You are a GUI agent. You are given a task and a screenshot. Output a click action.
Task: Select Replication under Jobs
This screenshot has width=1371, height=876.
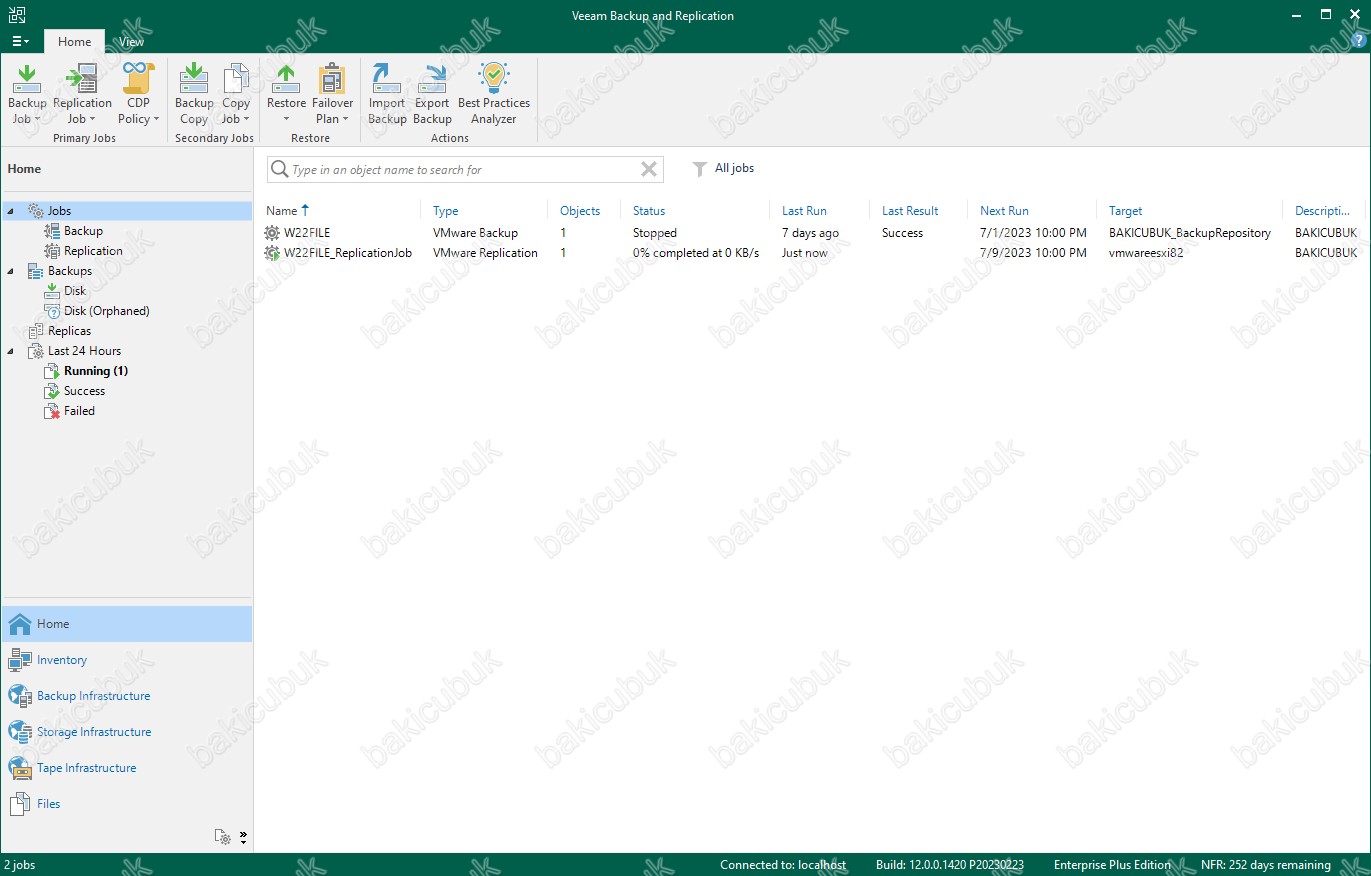[93, 251]
